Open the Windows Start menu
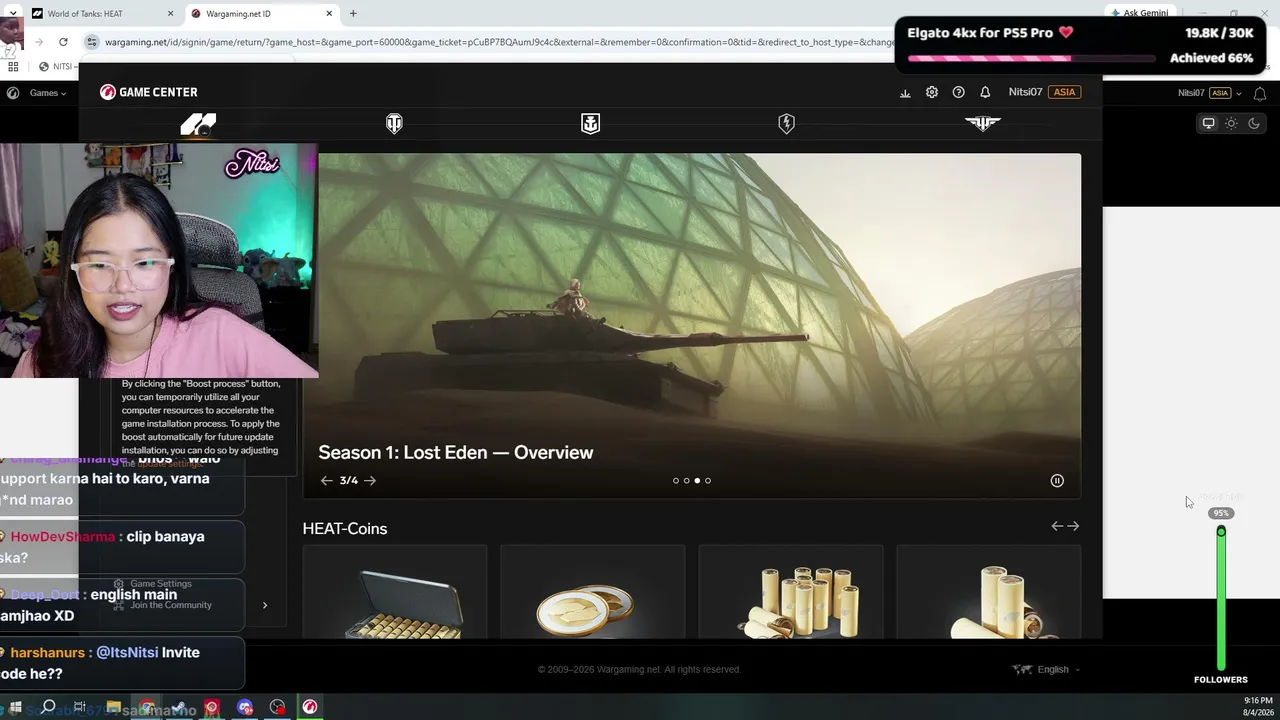Image resolution: width=1280 pixels, height=720 pixels. [15, 707]
